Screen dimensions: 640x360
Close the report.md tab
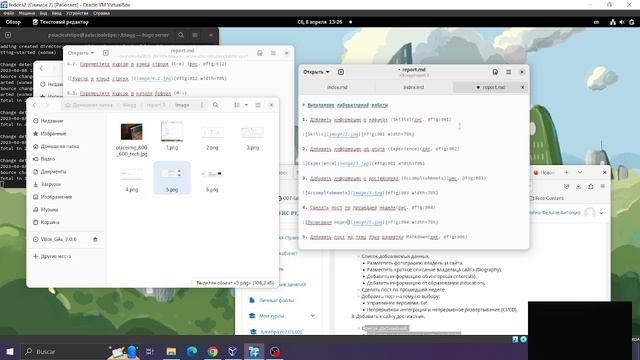[x=522, y=87]
